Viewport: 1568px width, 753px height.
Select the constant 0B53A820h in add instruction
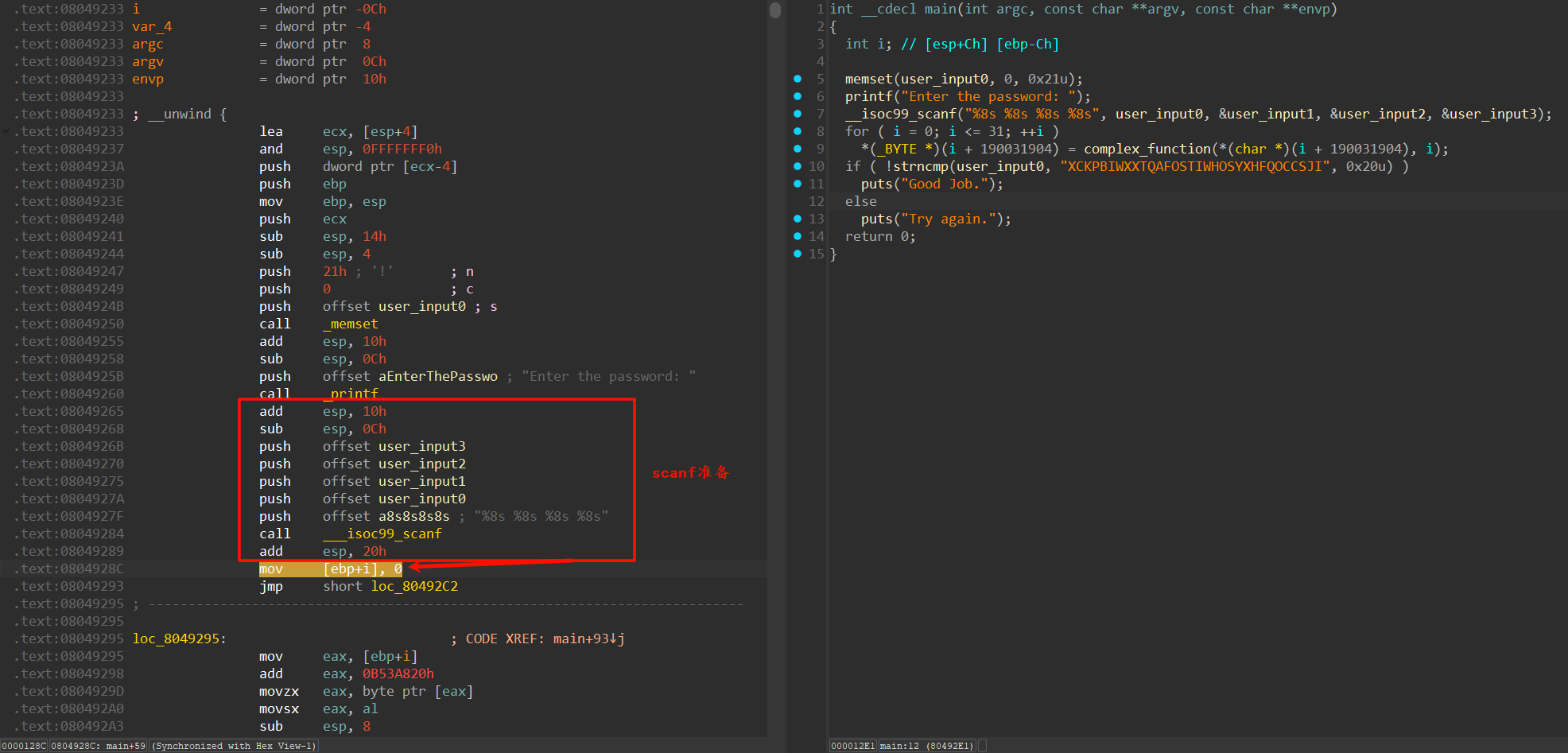(x=398, y=673)
